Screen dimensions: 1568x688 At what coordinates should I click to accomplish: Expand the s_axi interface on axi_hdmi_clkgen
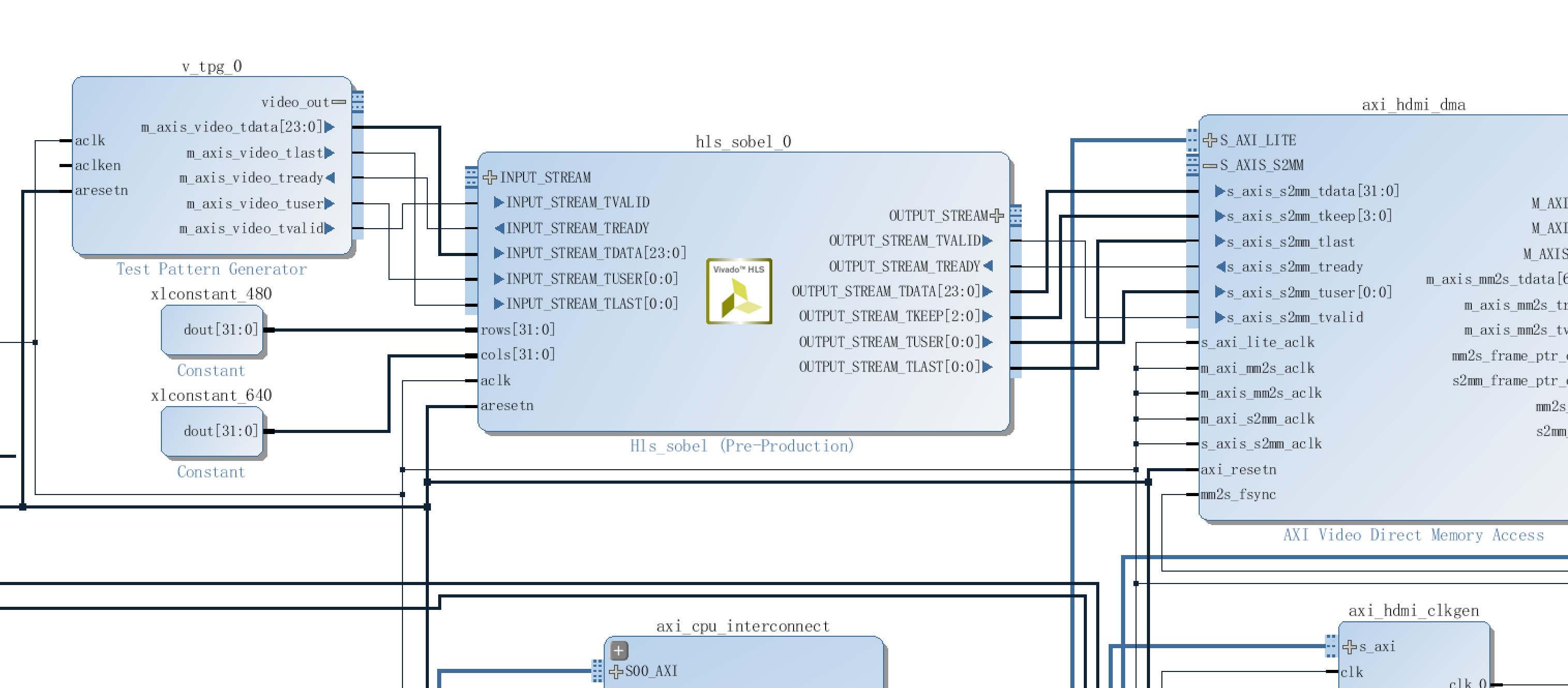[x=1350, y=646]
